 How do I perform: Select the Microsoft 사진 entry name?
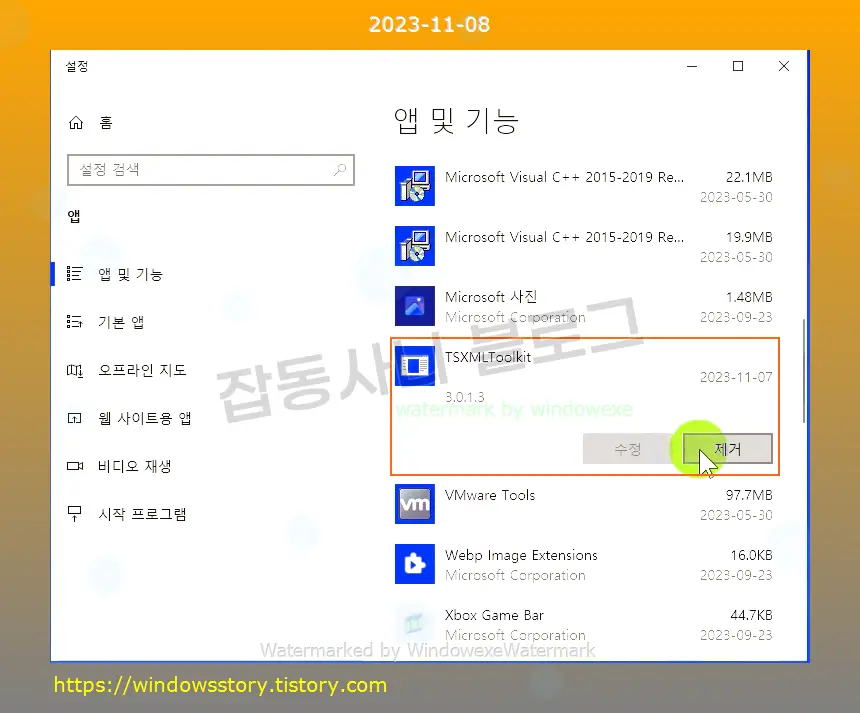pos(491,297)
